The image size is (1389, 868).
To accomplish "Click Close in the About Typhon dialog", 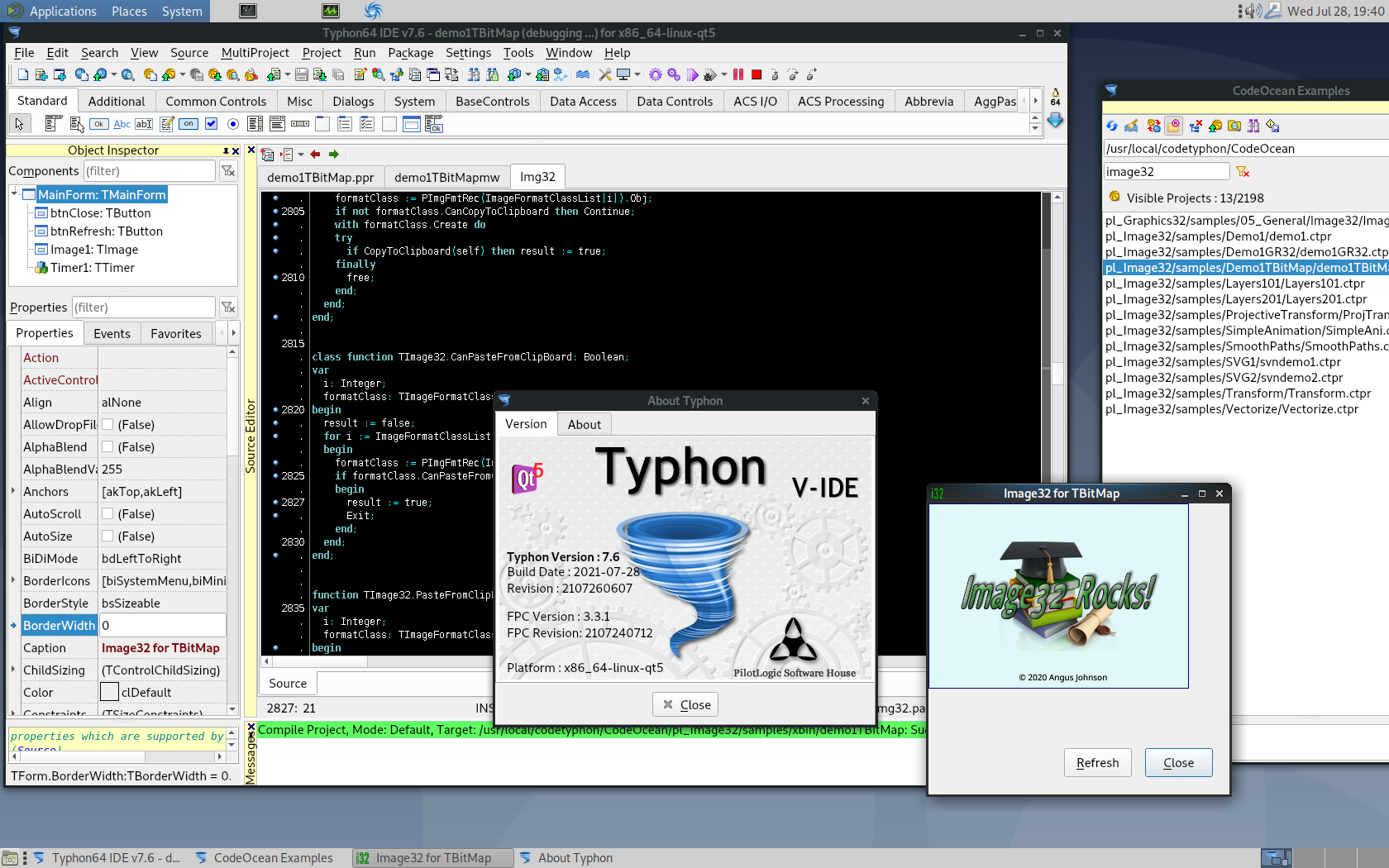I will 686,705.
